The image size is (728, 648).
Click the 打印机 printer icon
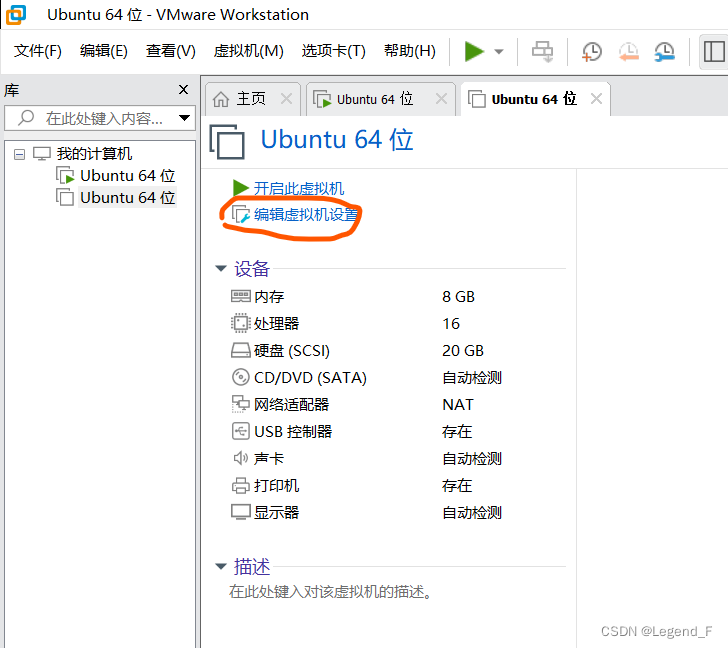pos(240,486)
